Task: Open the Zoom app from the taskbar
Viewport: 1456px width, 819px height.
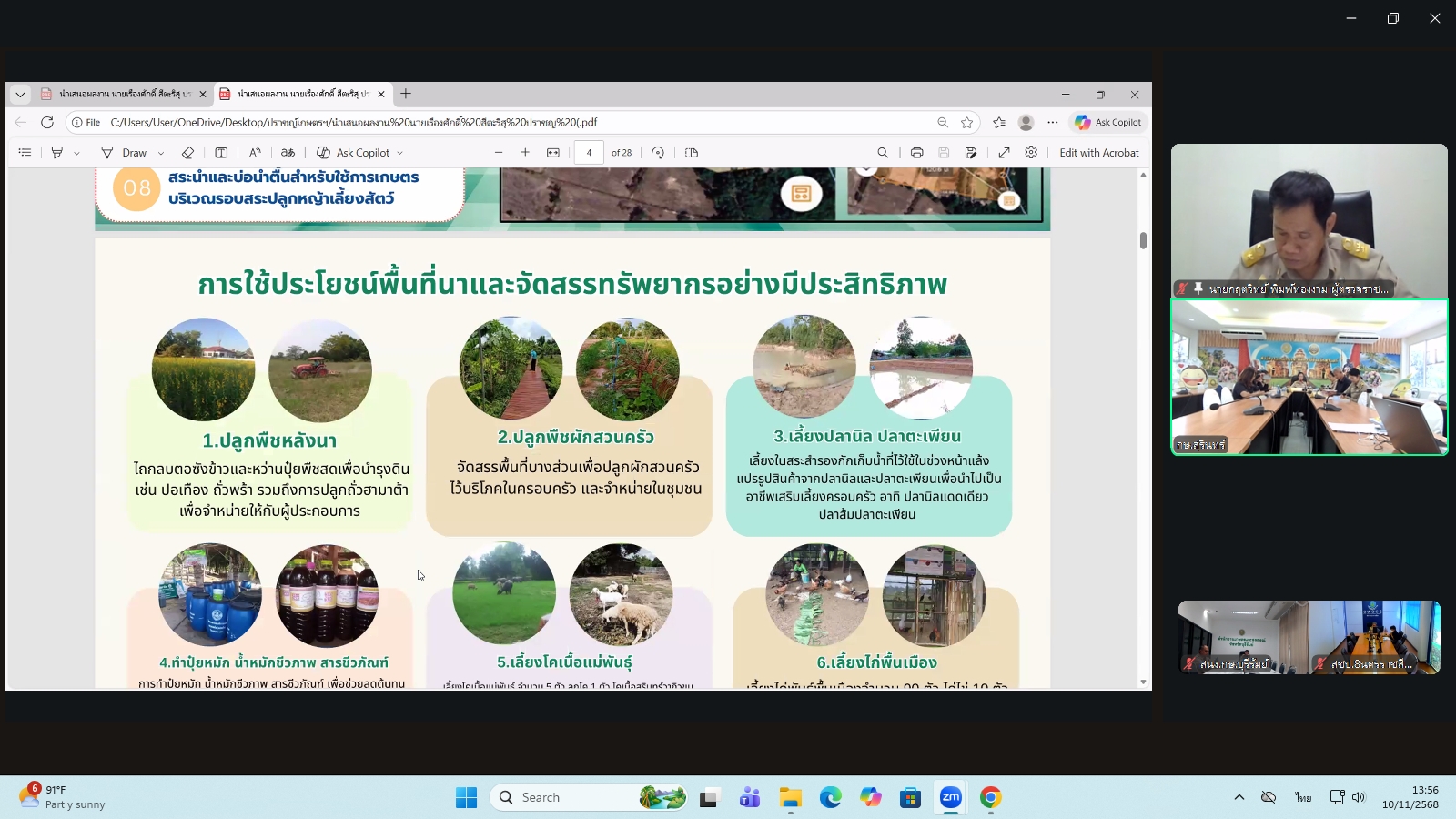Action: point(950,797)
